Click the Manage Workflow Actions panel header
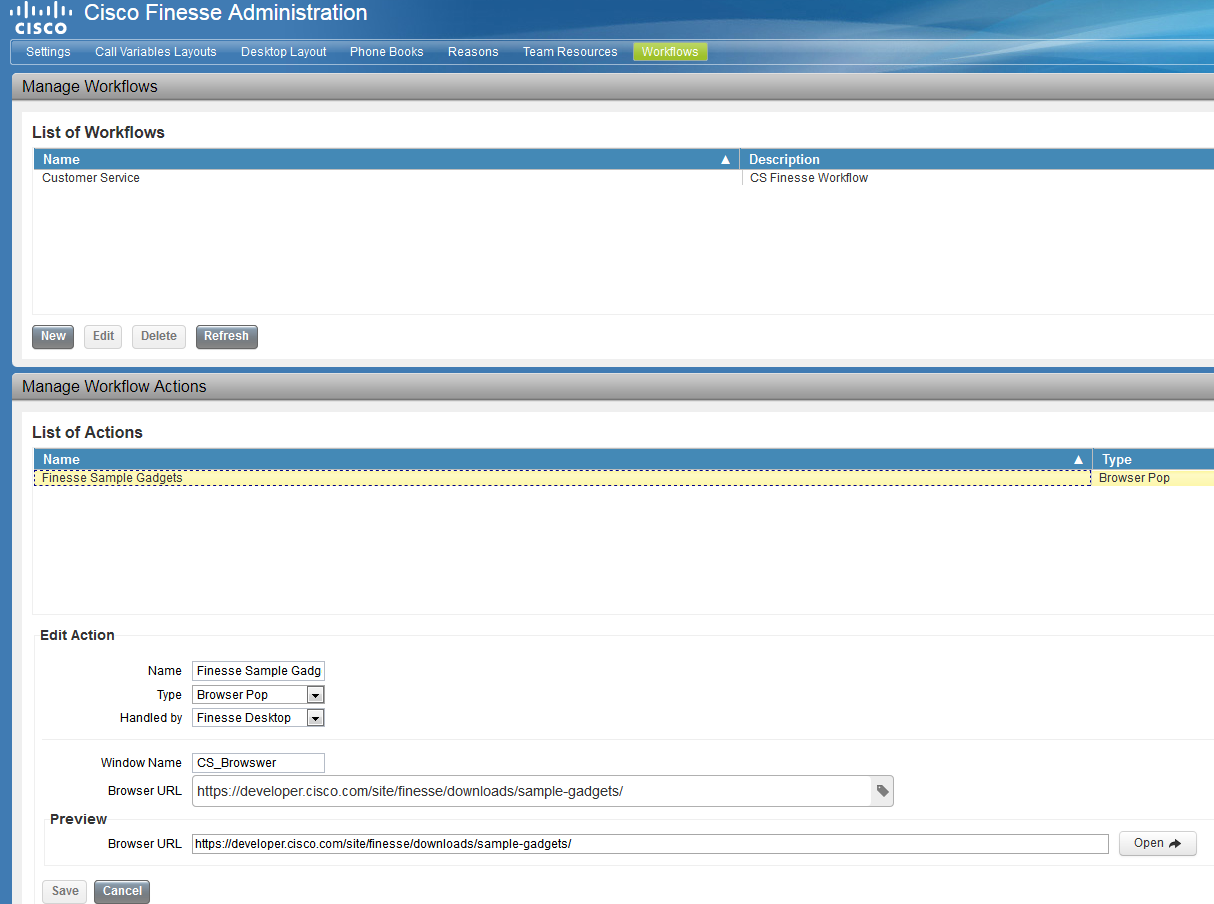Image resolution: width=1214 pixels, height=904 pixels. [x=612, y=386]
